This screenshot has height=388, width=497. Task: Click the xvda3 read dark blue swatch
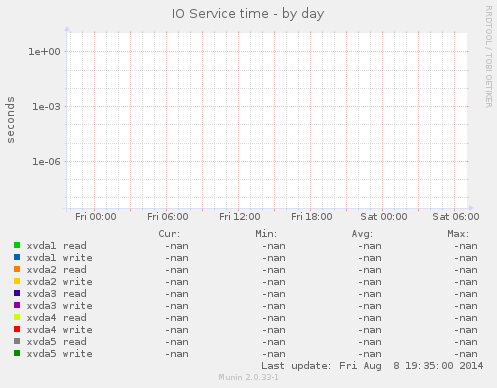[17, 293]
